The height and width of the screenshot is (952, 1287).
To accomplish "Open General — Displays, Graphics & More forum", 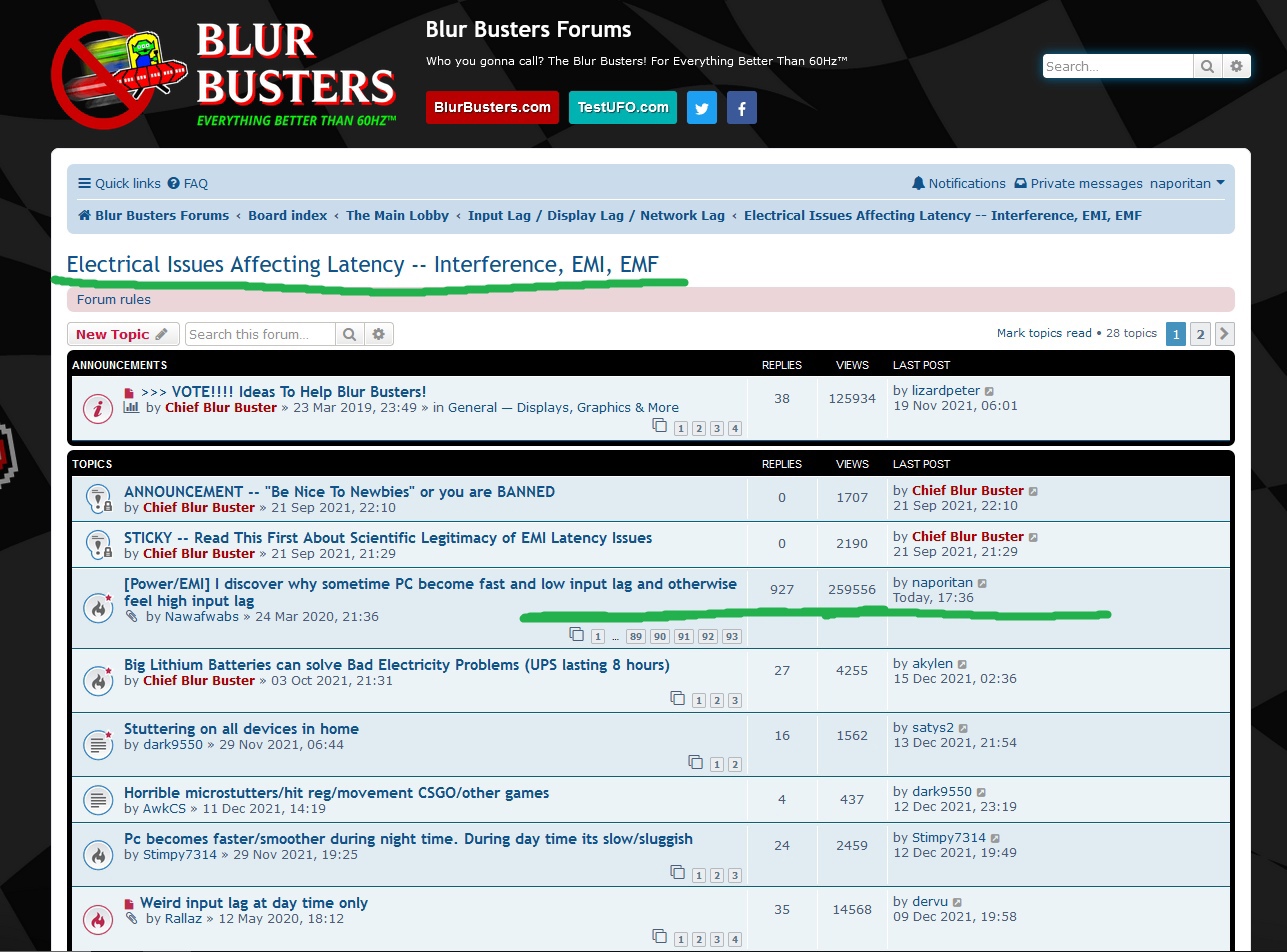I will (563, 407).
